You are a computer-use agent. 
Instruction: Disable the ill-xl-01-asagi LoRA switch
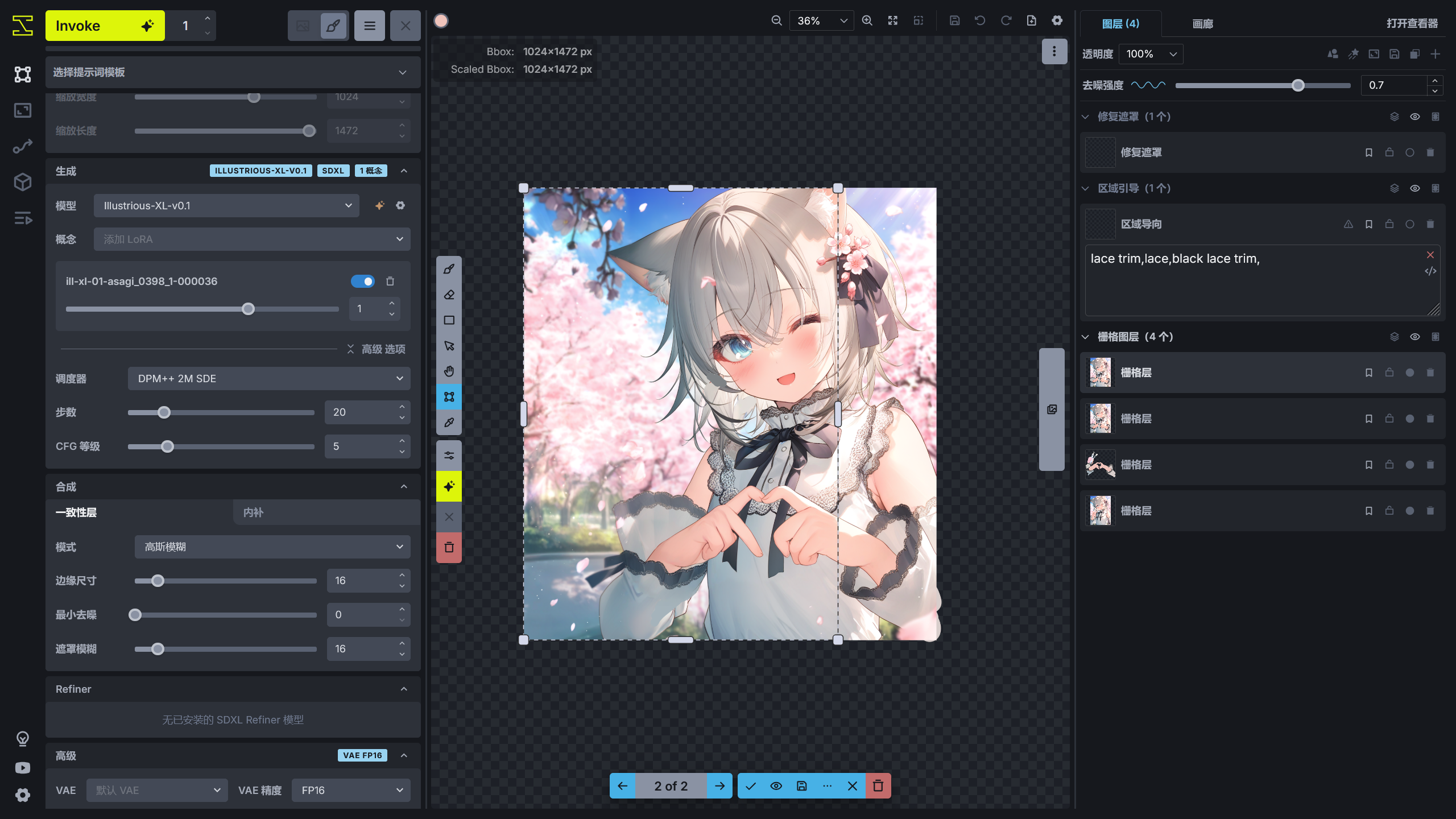[x=363, y=281]
